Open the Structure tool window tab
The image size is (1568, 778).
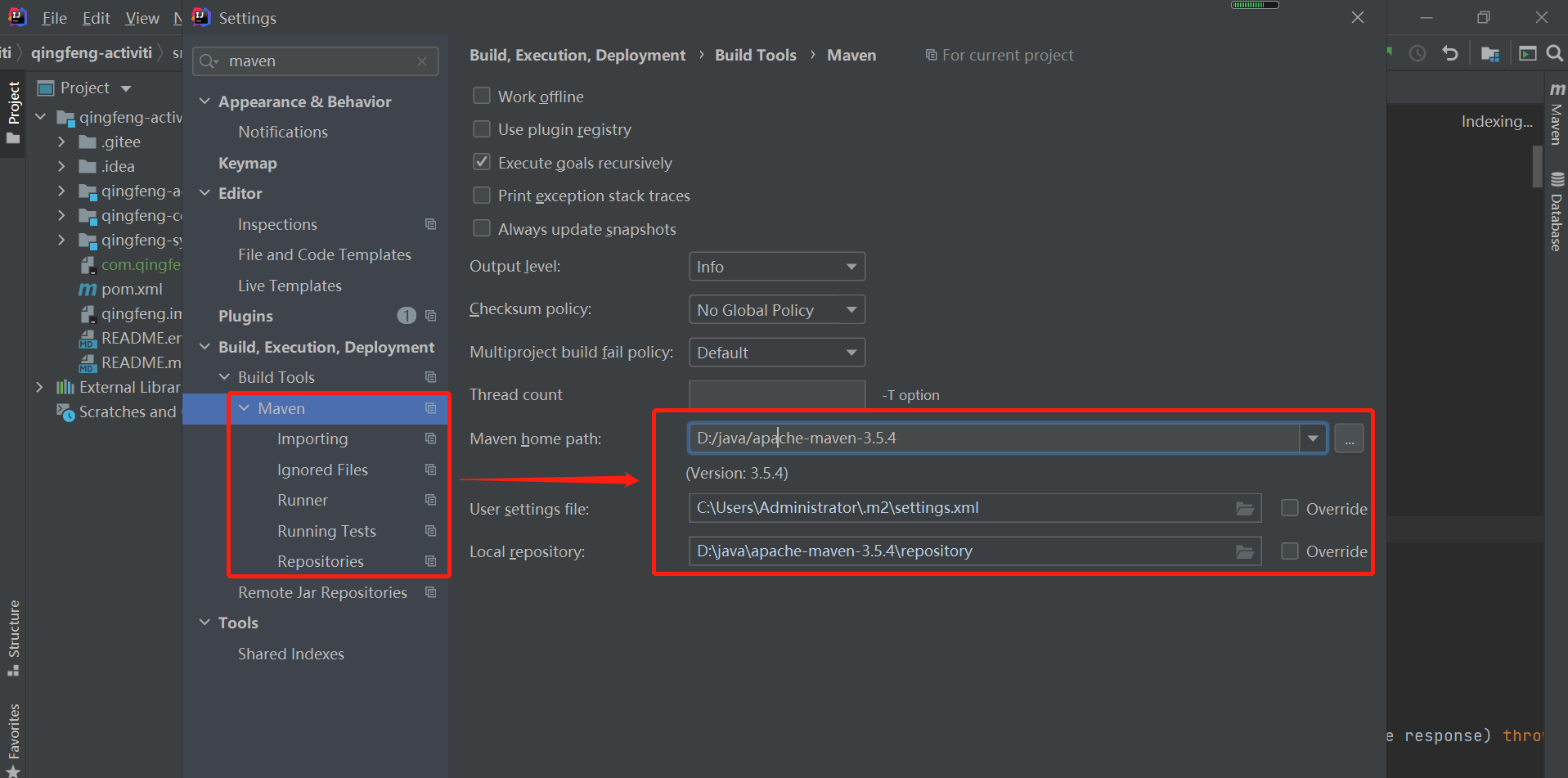[x=13, y=638]
